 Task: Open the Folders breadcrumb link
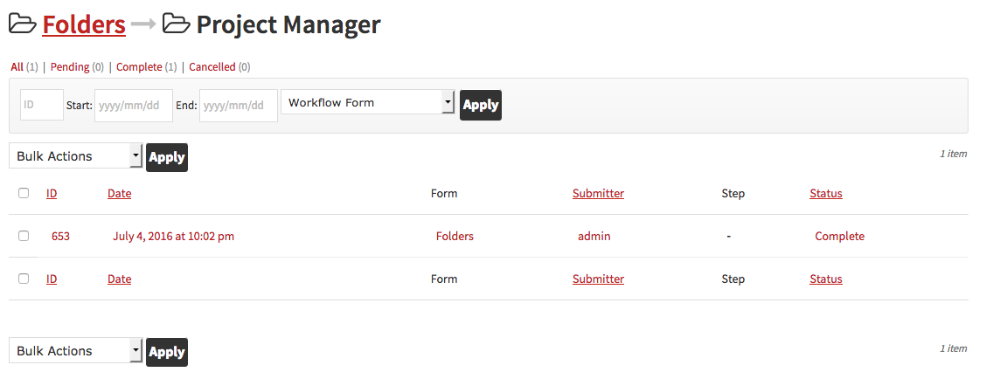point(84,24)
